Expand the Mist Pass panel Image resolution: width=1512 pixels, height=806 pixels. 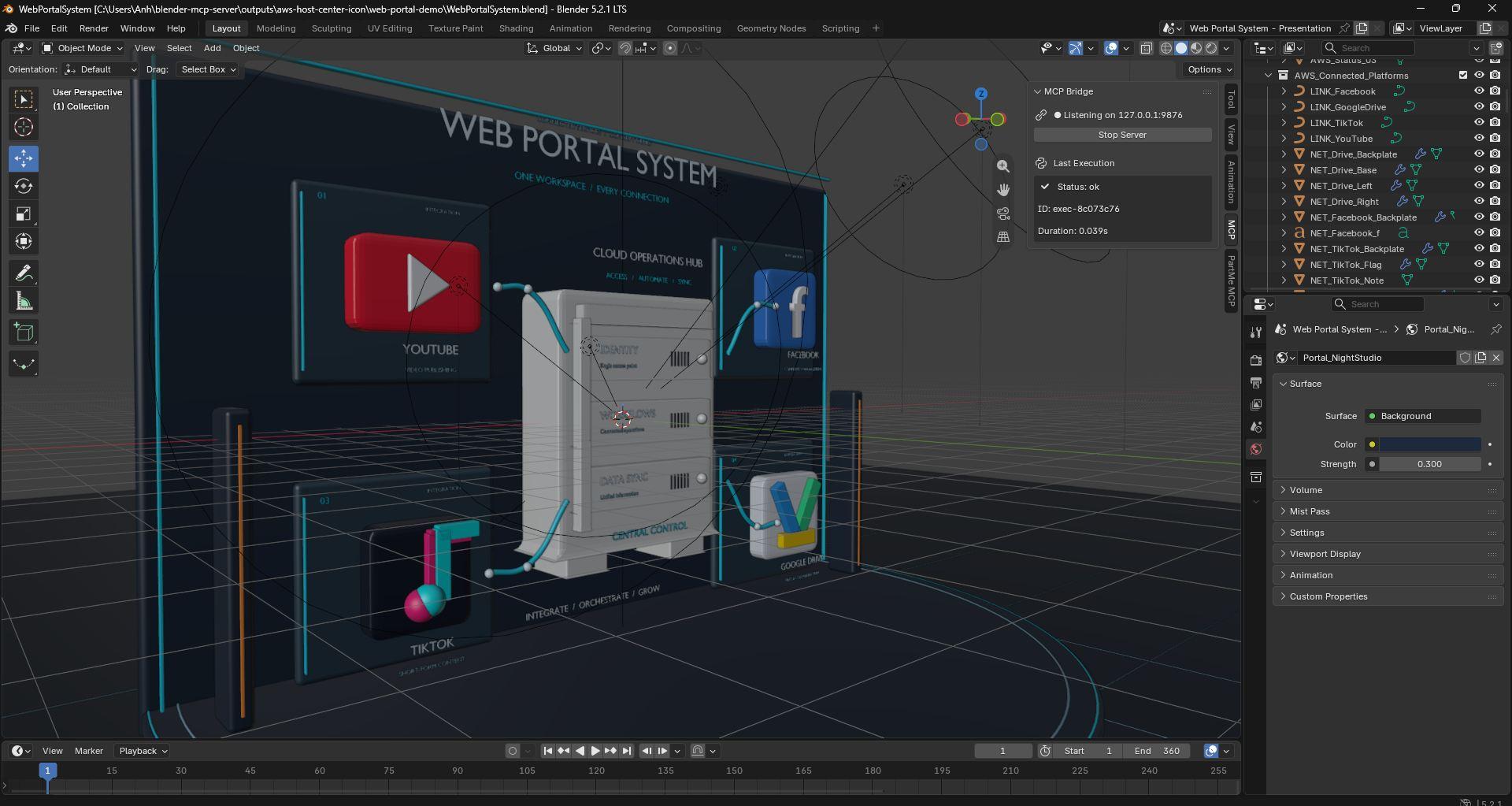coord(1388,511)
